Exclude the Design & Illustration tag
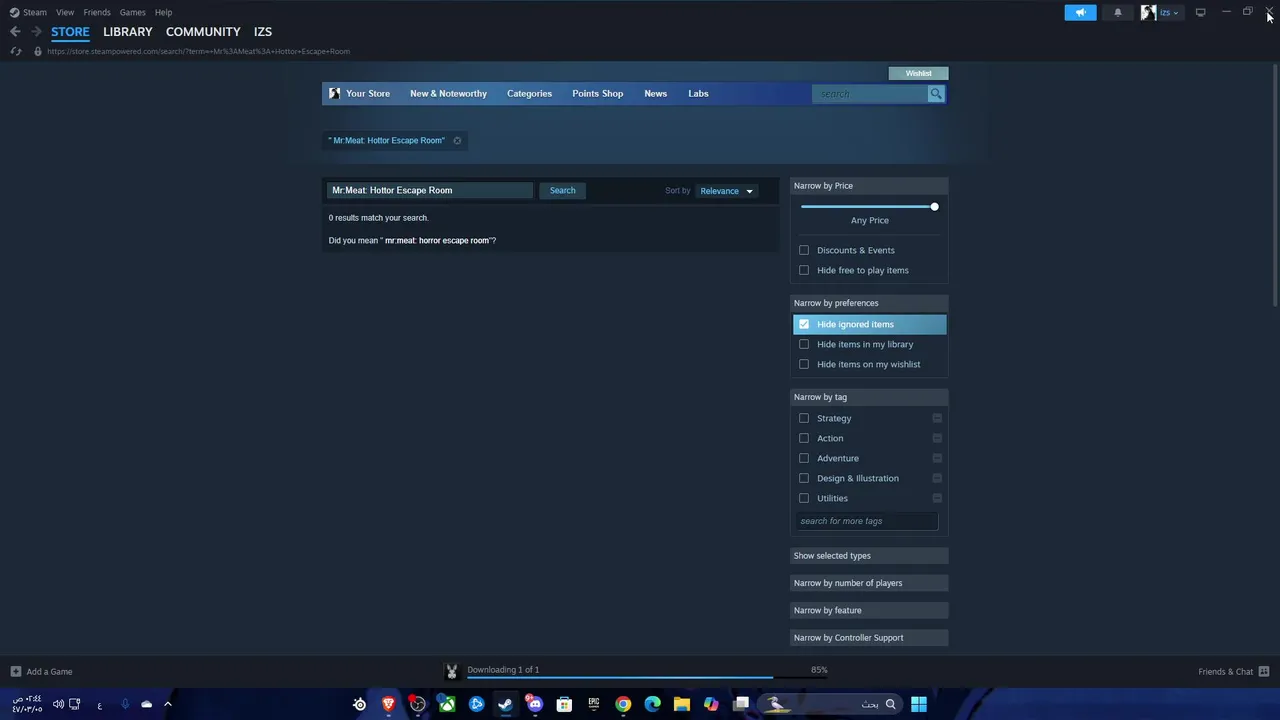Viewport: 1280px width, 720px height. point(937,478)
